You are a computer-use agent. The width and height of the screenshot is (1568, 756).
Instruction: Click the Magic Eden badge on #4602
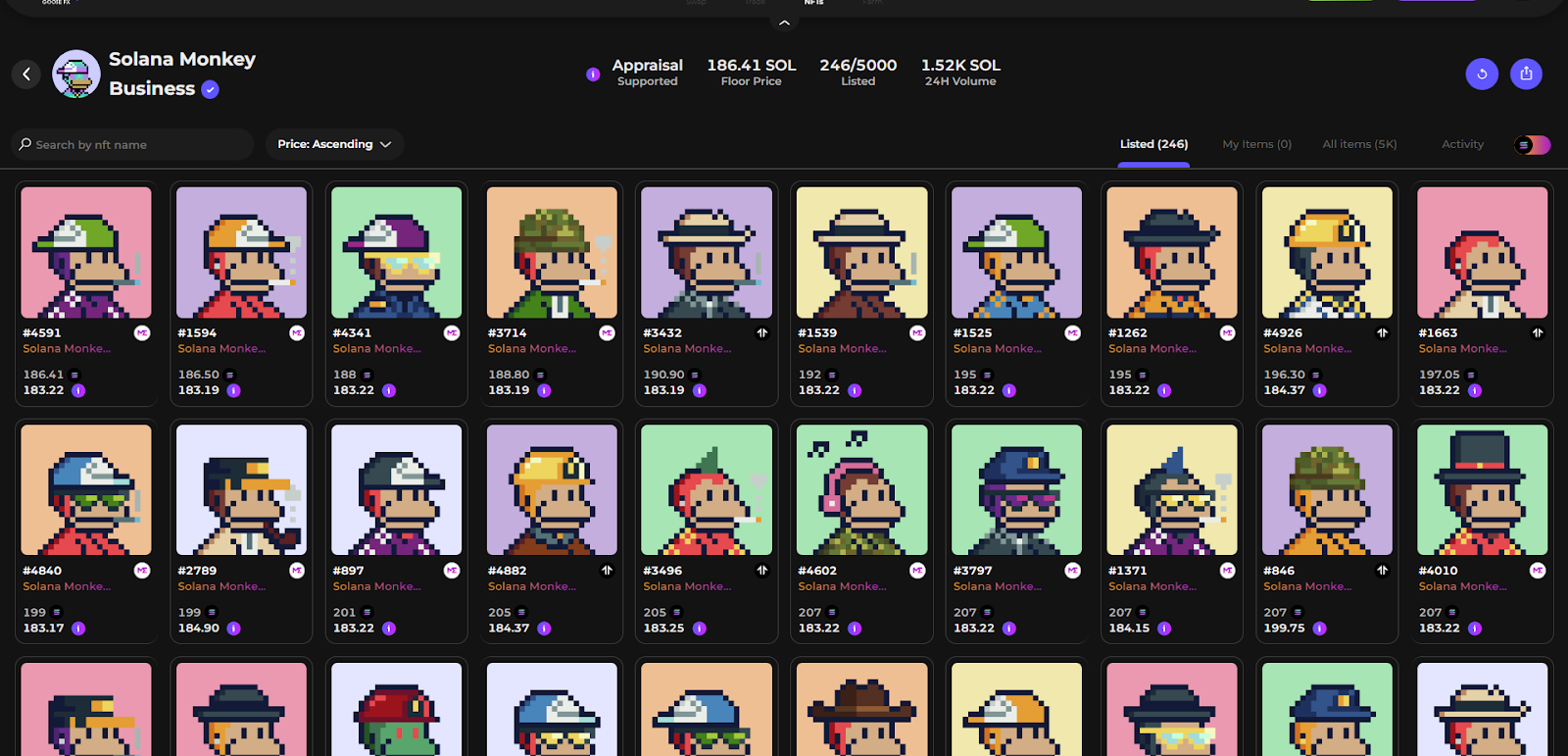pos(917,571)
